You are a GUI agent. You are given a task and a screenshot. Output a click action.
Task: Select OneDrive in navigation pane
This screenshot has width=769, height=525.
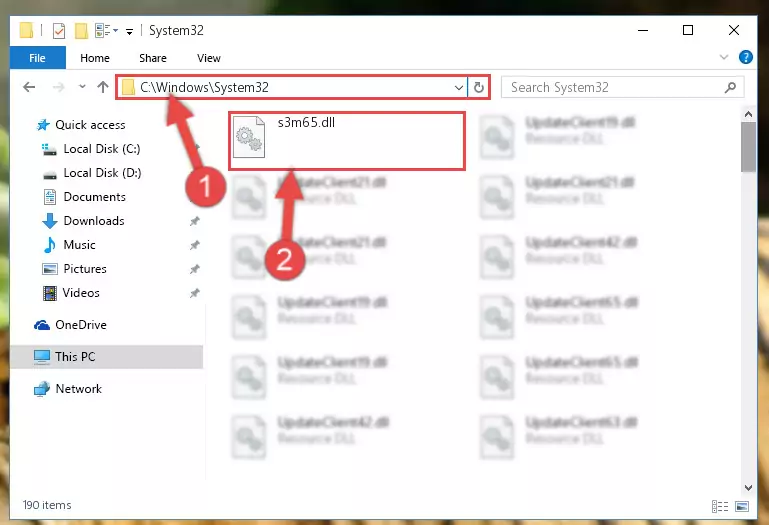pos(70,325)
